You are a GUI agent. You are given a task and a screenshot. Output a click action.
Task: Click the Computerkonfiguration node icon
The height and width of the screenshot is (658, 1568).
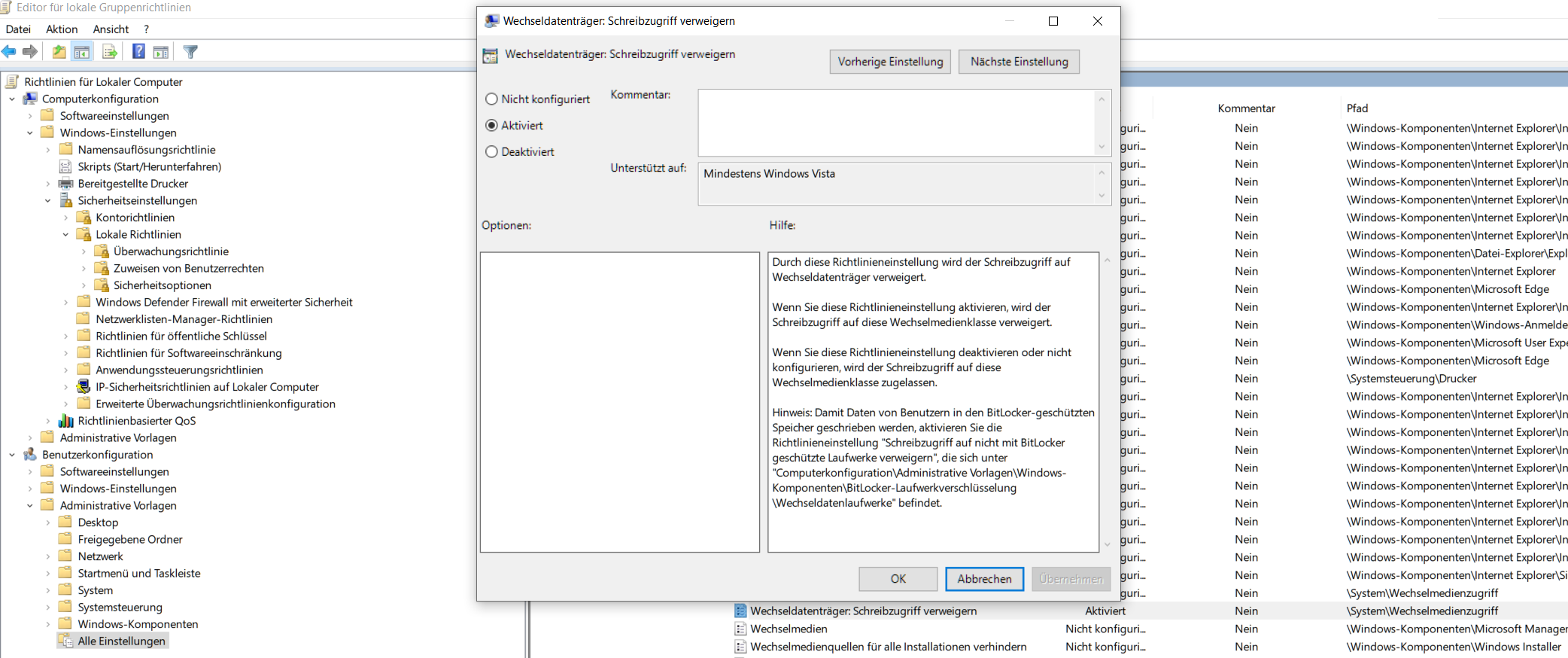pyautogui.click(x=30, y=99)
